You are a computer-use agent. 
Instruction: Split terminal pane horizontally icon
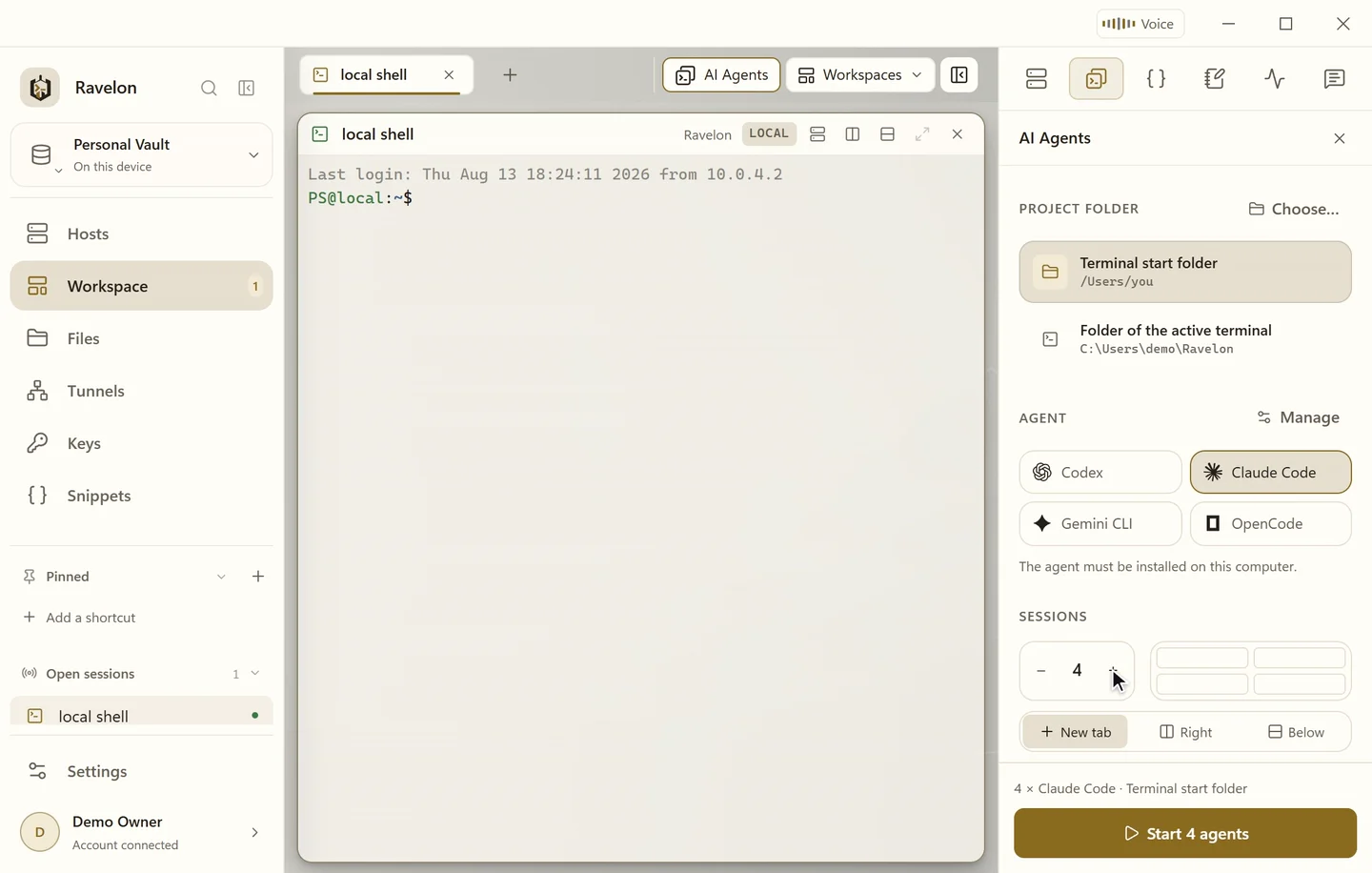pyautogui.click(x=887, y=134)
